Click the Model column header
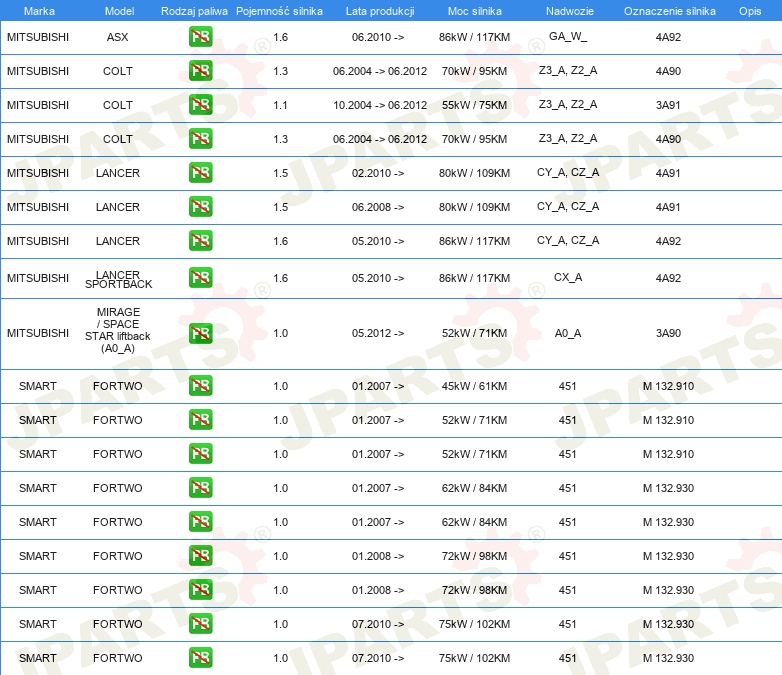Screen dimensions: 782x675 (x=118, y=10)
